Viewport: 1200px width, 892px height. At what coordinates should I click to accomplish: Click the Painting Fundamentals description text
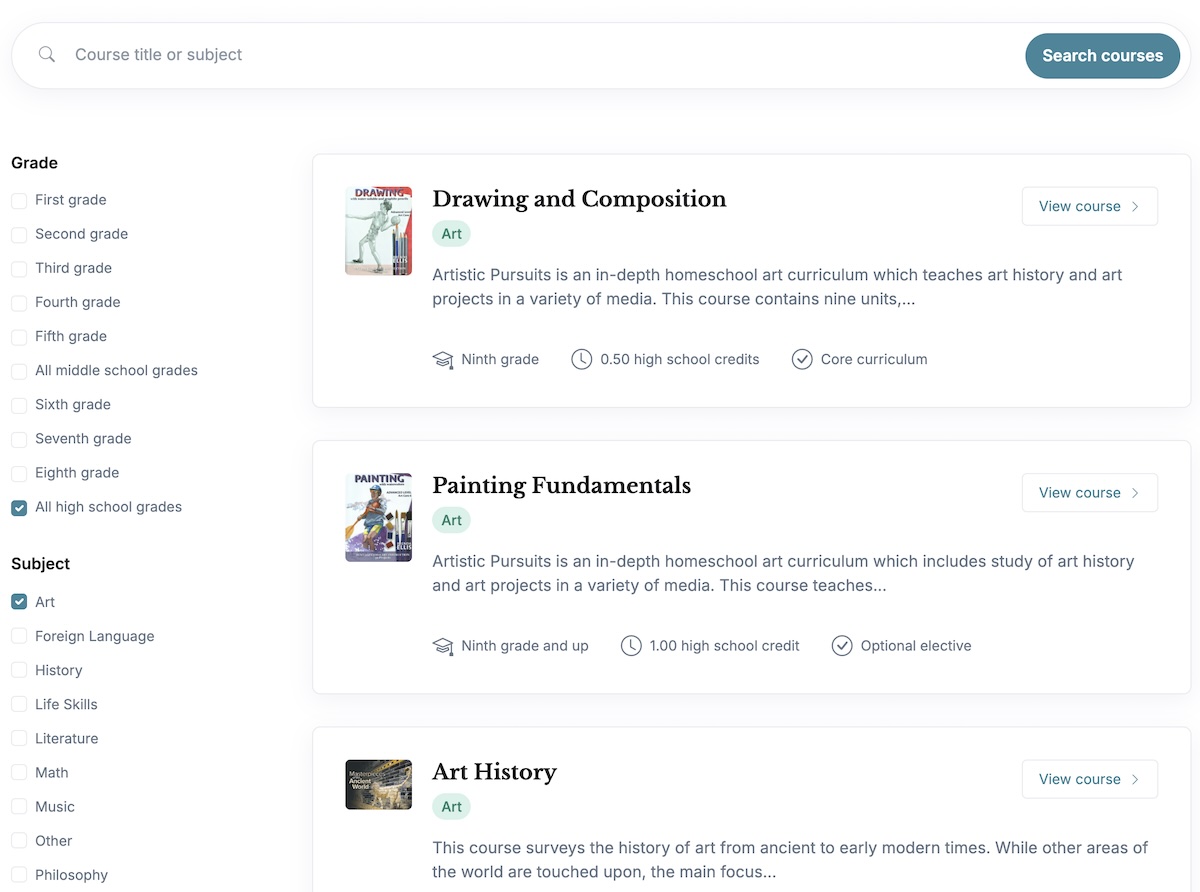pos(783,573)
